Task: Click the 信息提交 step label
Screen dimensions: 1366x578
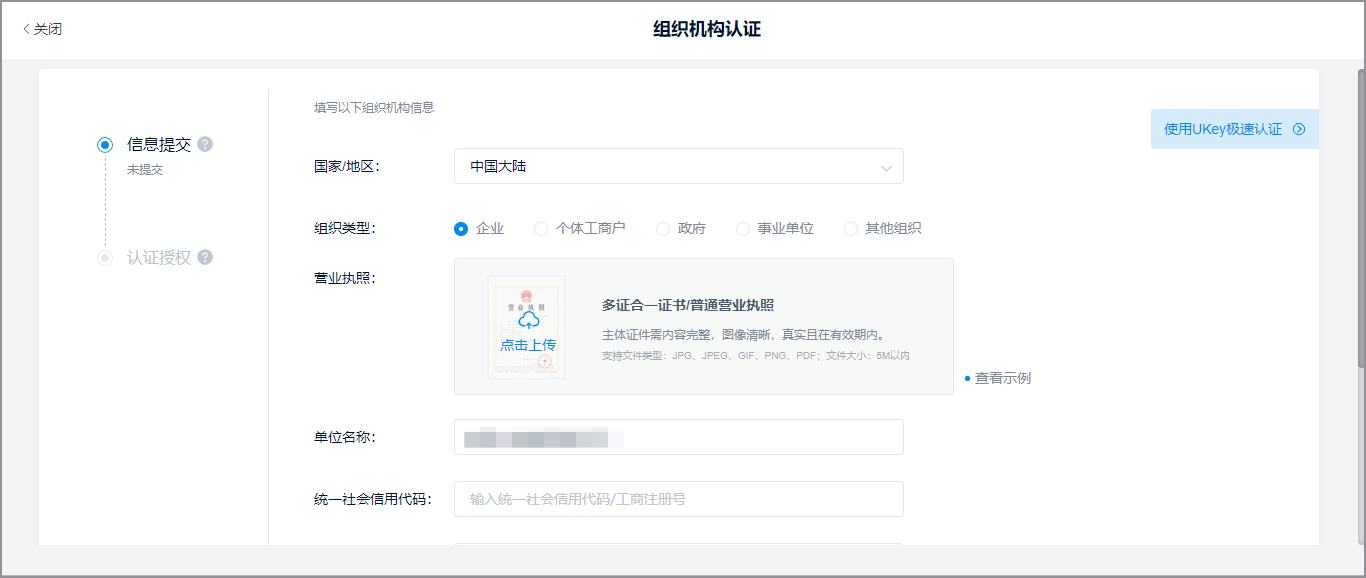Action: (159, 144)
